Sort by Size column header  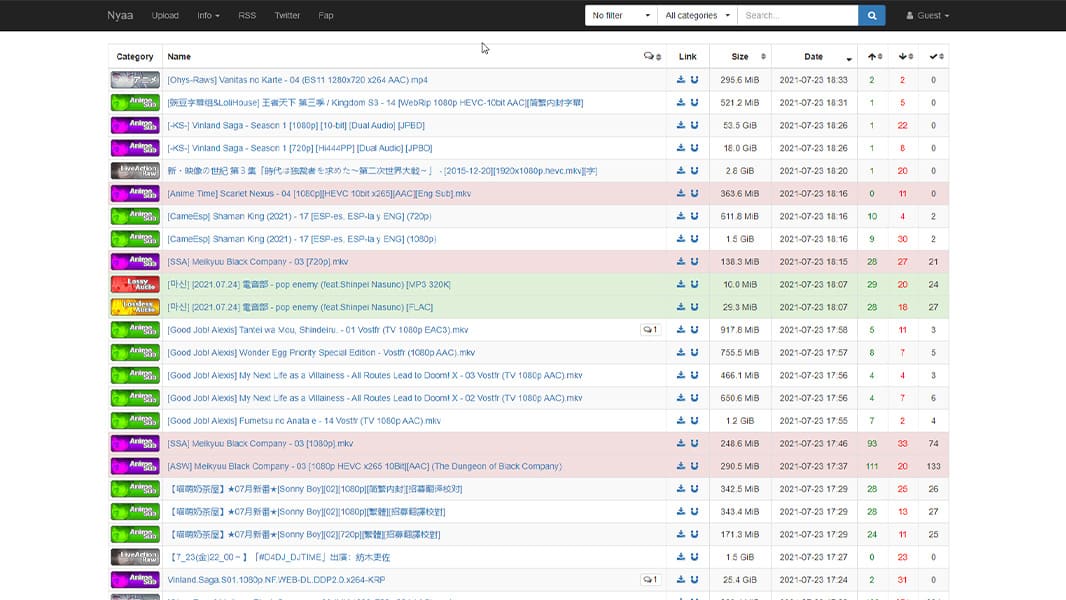click(x=740, y=56)
